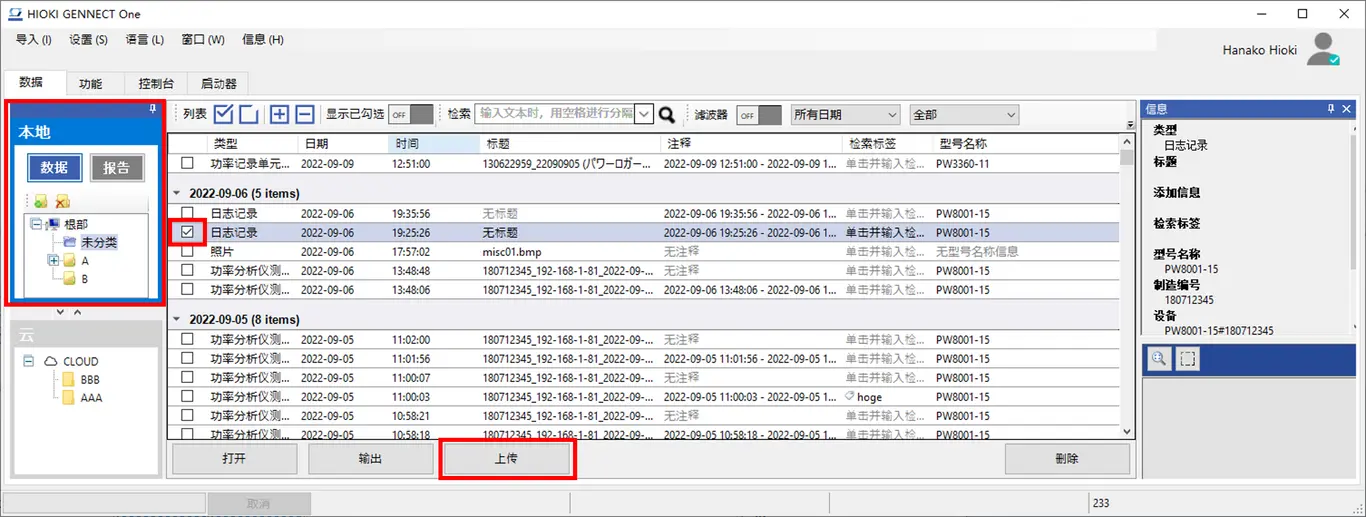Click the user account avatar icon
This screenshot has height=517, width=1366.
tap(1324, 49)
